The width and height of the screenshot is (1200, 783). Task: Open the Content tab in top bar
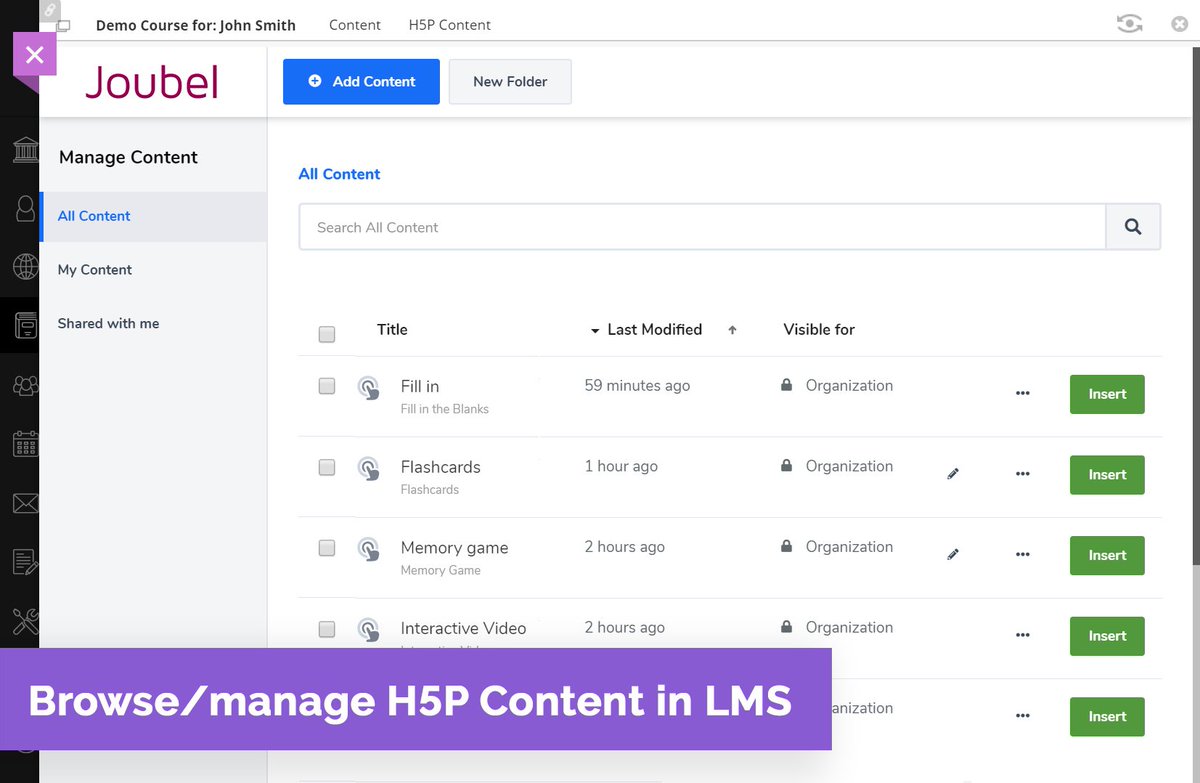355,25
